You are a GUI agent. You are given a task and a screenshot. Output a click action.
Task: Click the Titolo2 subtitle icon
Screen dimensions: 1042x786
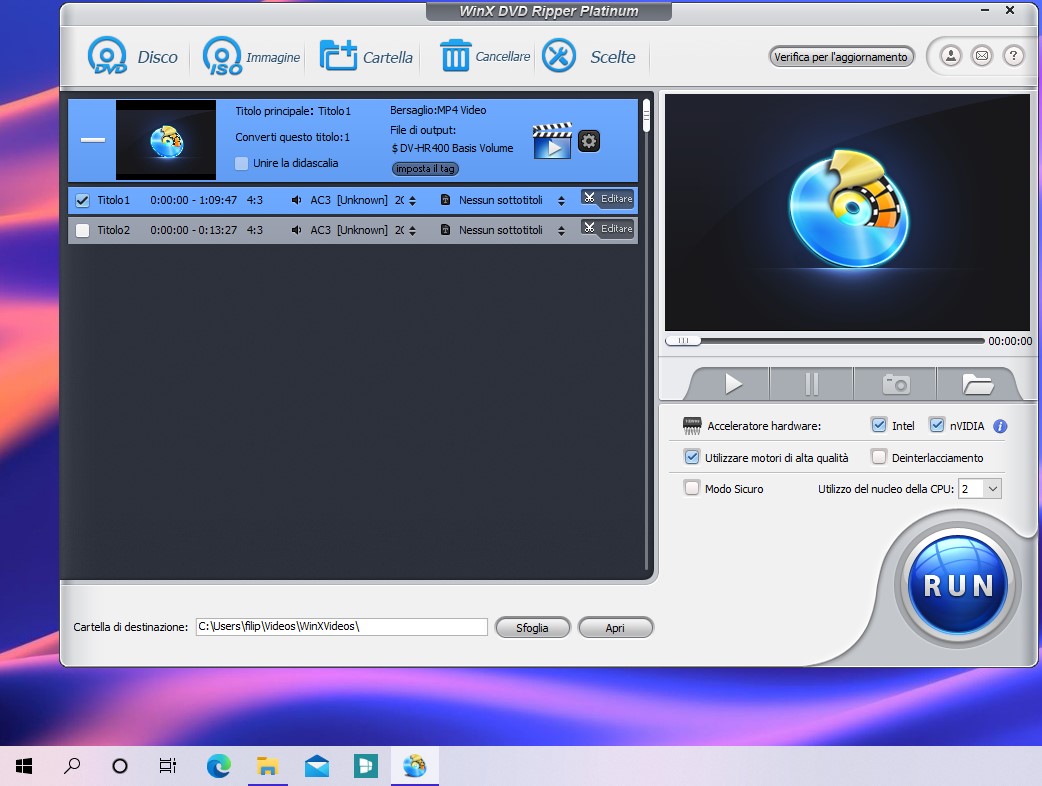tap(445, 230)
